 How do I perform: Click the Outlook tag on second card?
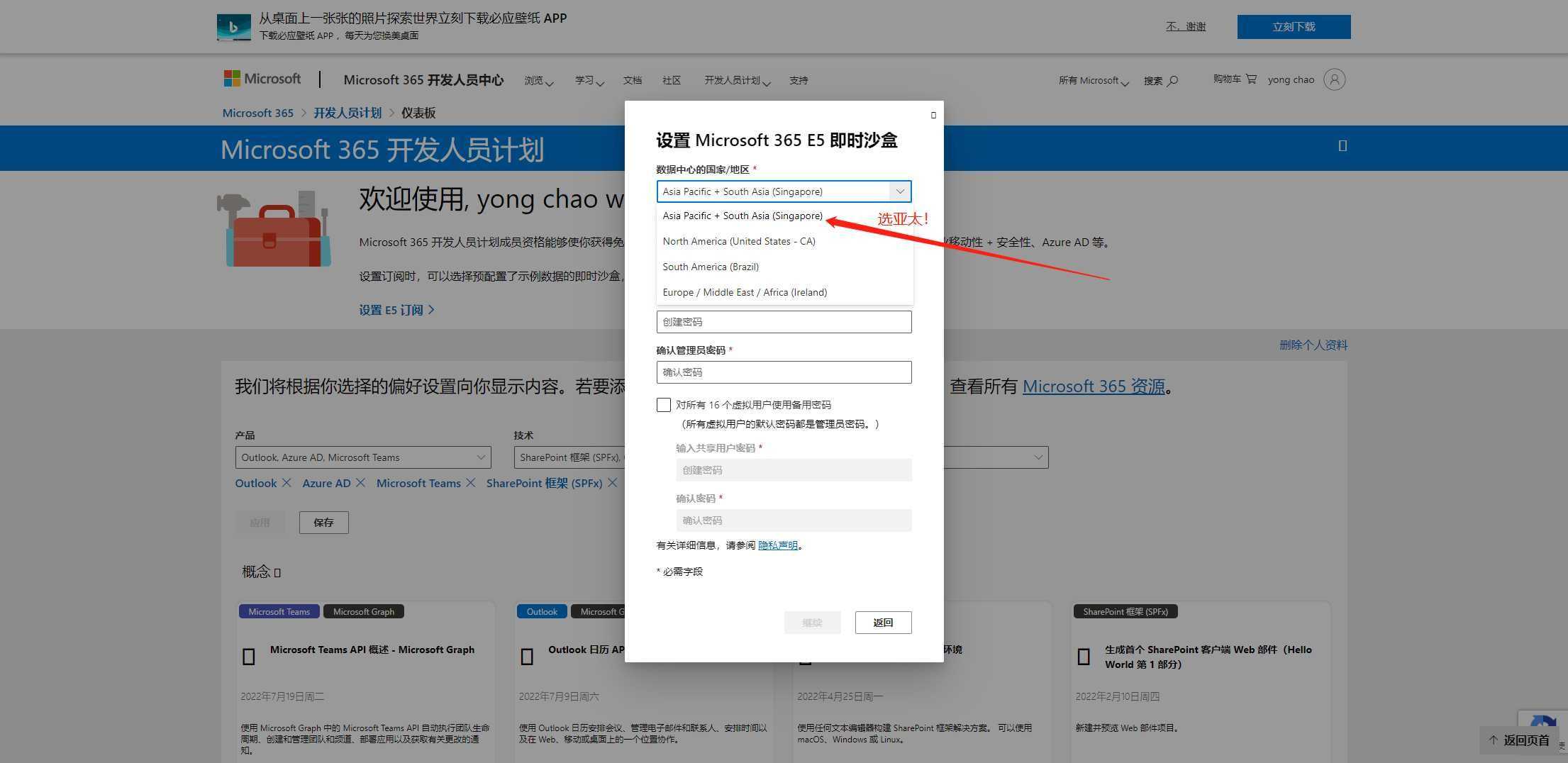coord(542,611)
